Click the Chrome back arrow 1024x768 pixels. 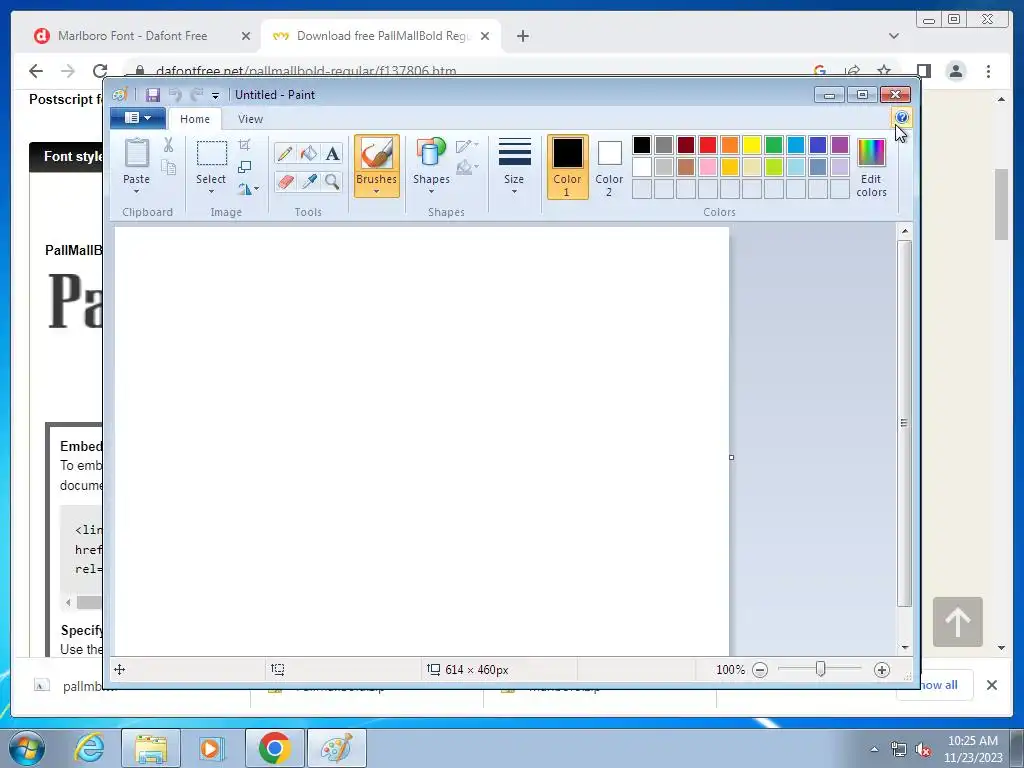(36, 71)
